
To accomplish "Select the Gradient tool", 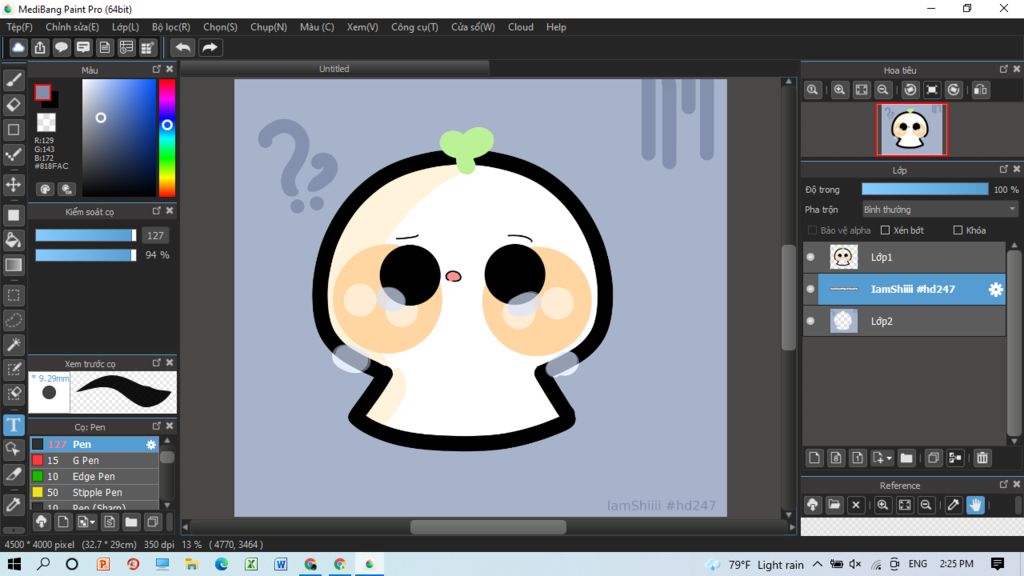I will (13, 264).
